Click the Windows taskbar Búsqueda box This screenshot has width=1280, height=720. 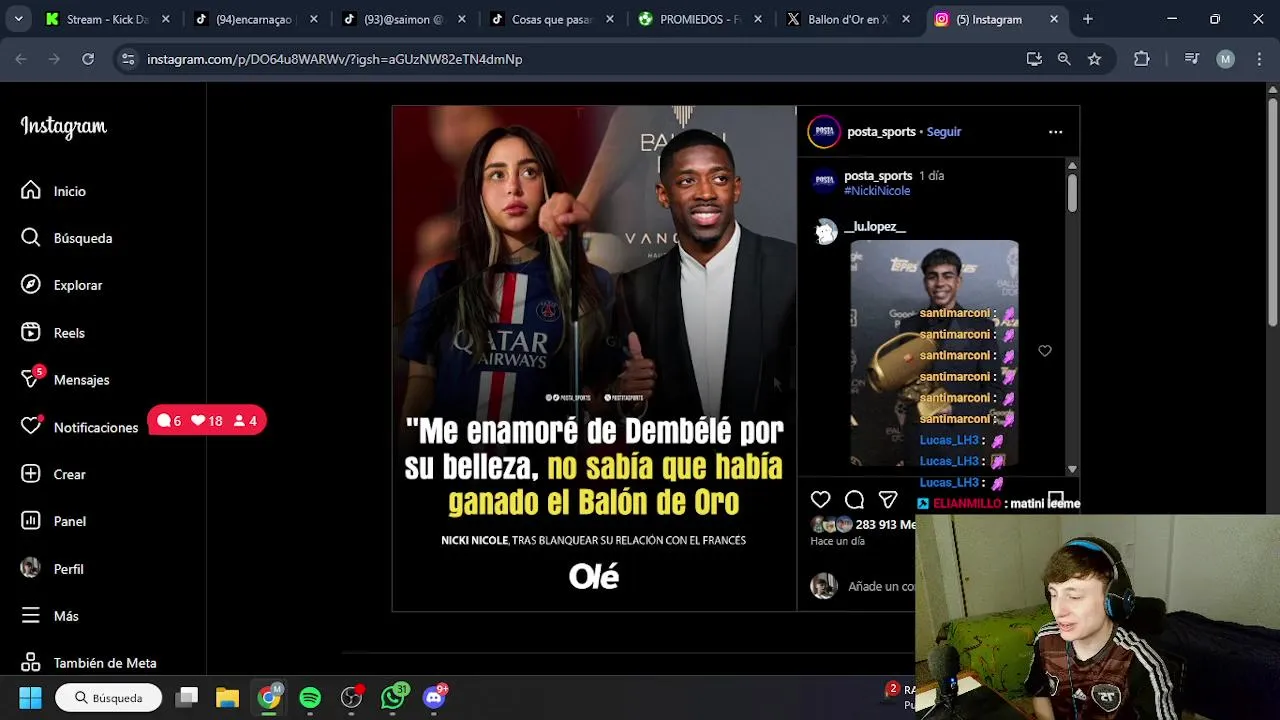pyautogui.click(x=109, y=698)
